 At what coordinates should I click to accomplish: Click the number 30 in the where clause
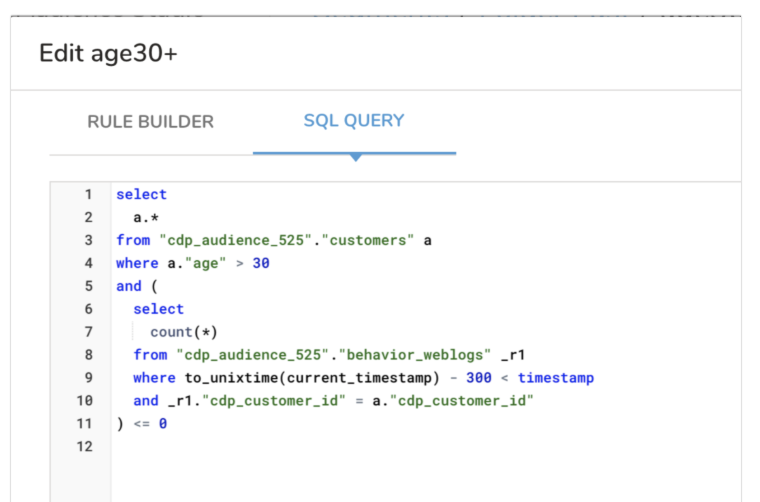[x=261, y=264]
